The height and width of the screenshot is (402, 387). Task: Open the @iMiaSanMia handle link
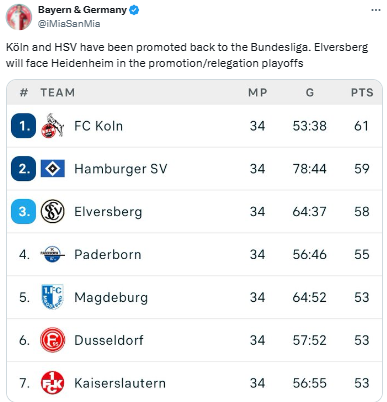pos(69,24)
